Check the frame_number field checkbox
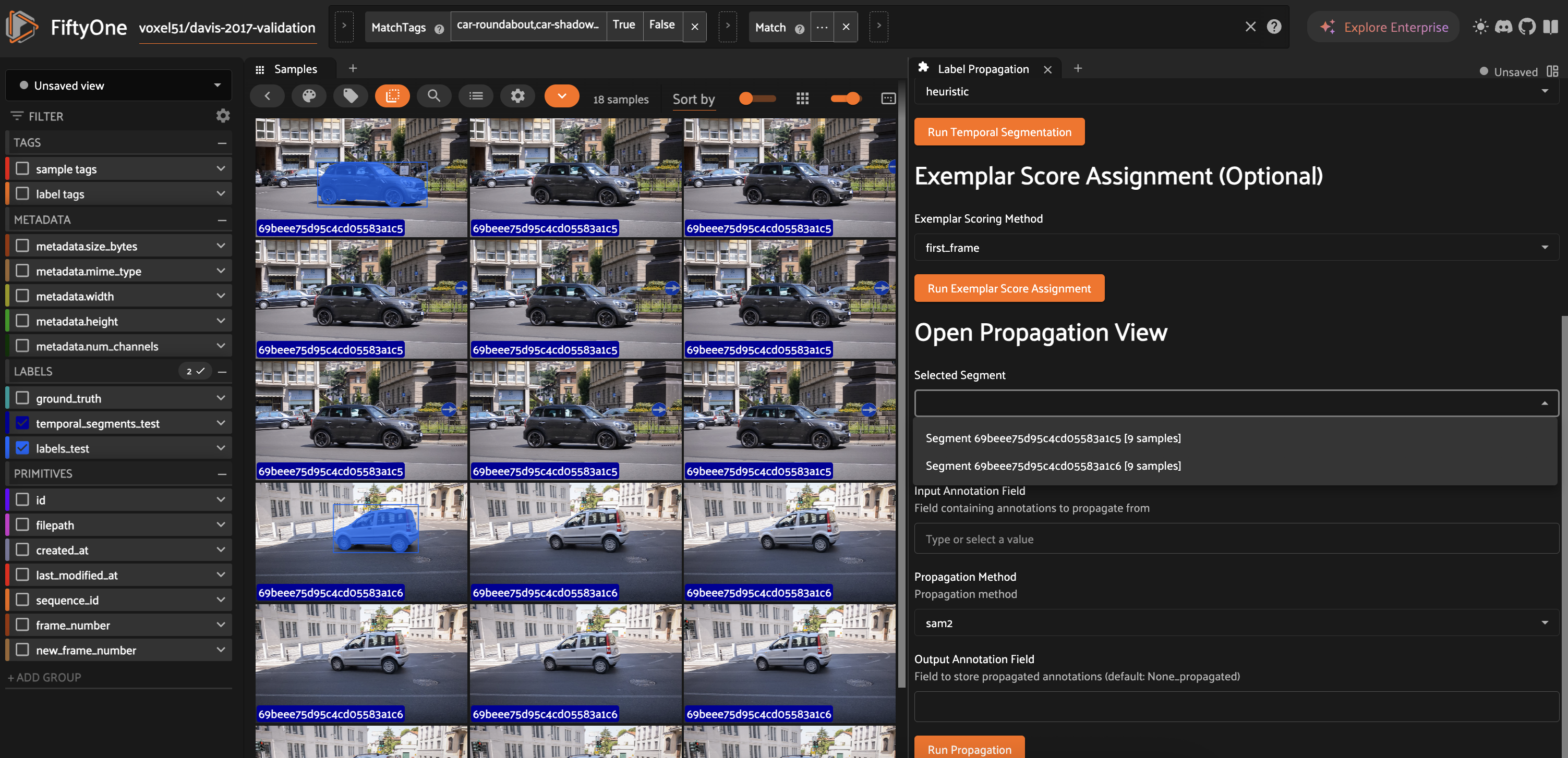 point(22,625)
